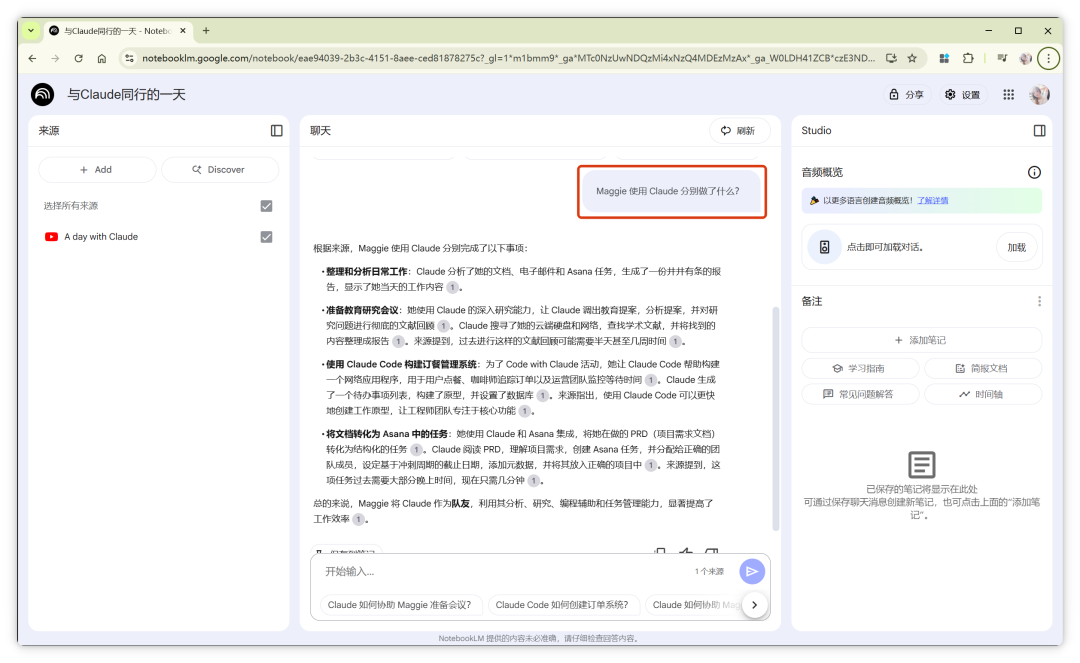1080x663 pixels.
Task: Send the chat message arrow button
Action: (752, 571)
